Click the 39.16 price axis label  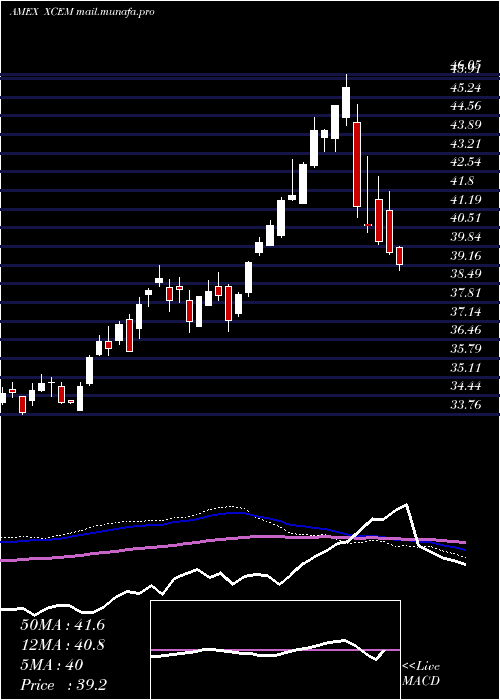466,255
